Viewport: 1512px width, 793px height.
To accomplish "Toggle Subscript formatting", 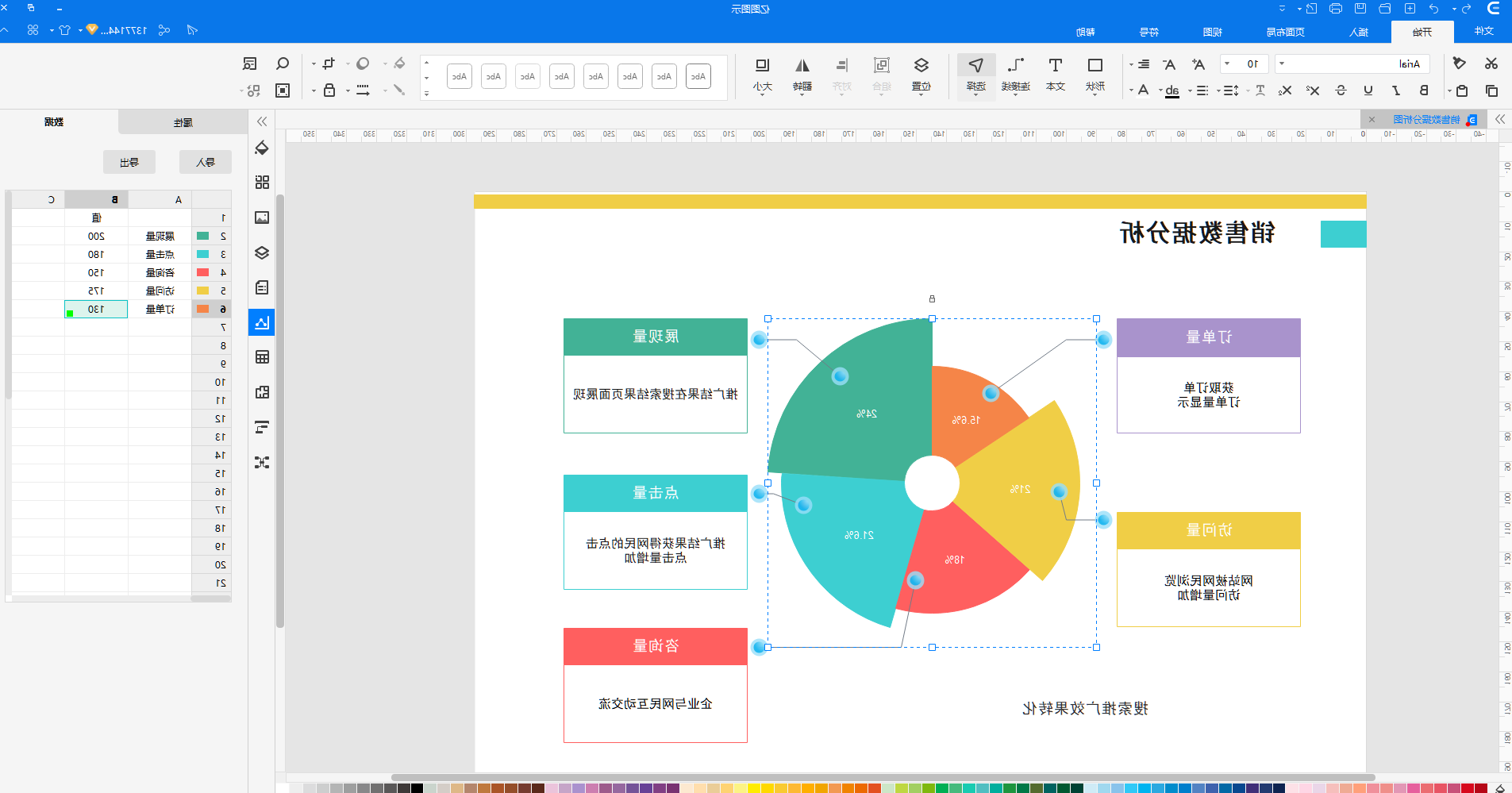I will [1285, 90].
